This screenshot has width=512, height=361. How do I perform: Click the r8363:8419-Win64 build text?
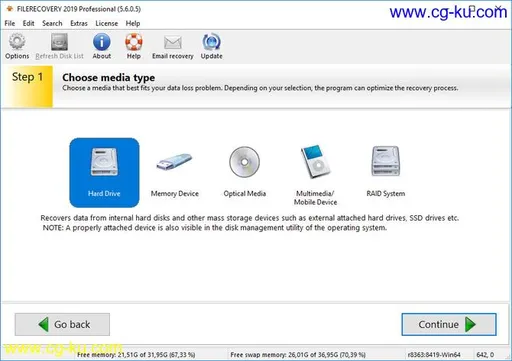click(434, 355)
